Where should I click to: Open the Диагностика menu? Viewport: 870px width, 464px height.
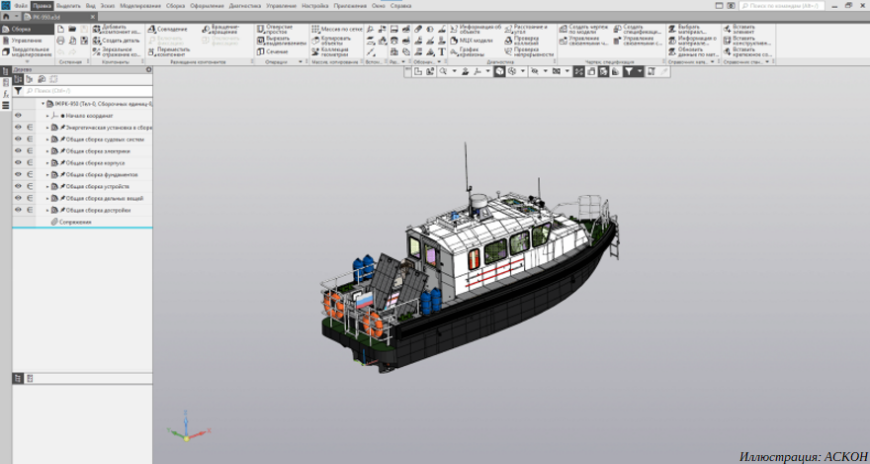(245, 6)
